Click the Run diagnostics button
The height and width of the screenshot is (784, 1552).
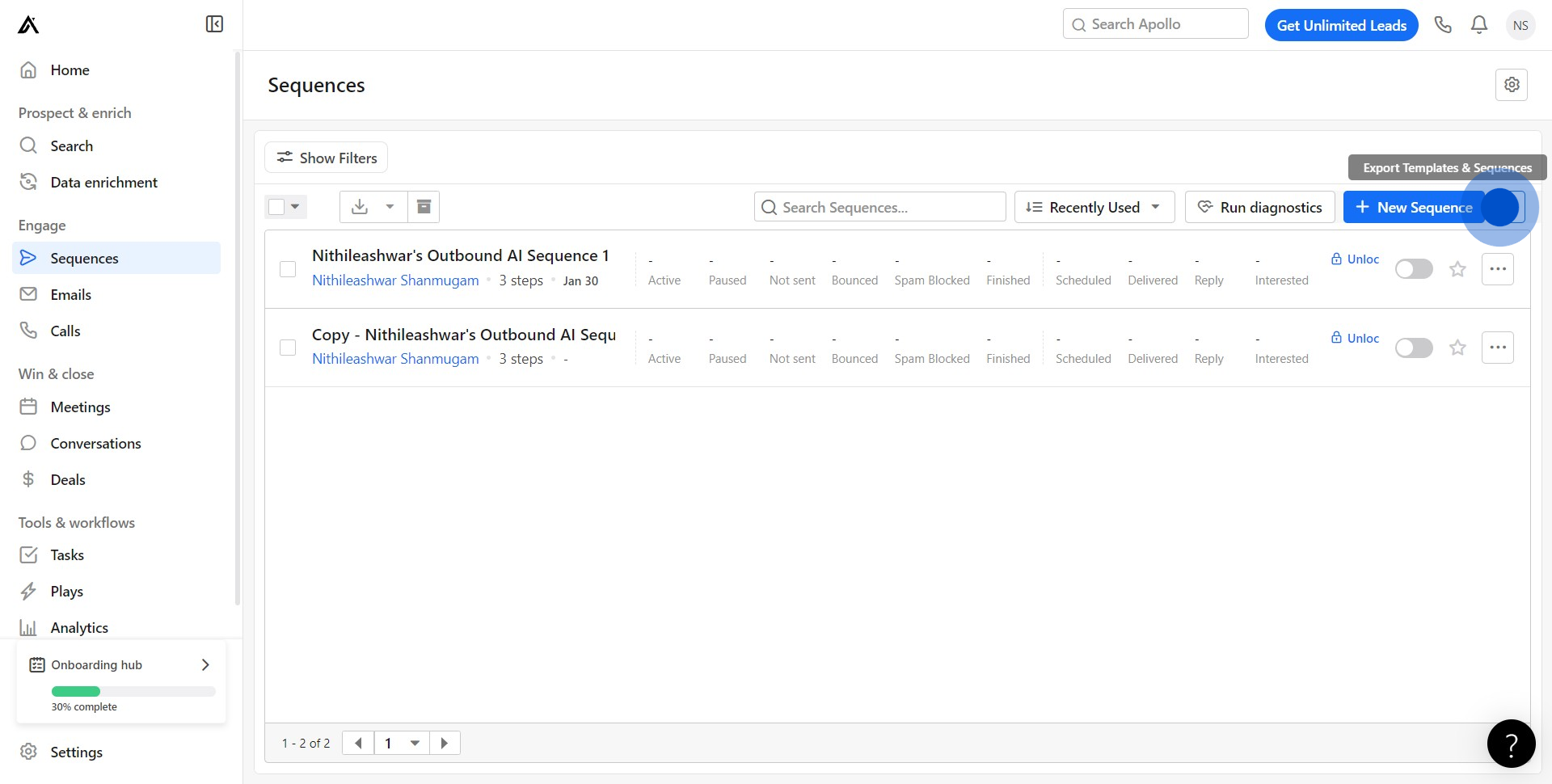tap(1259, 207)
